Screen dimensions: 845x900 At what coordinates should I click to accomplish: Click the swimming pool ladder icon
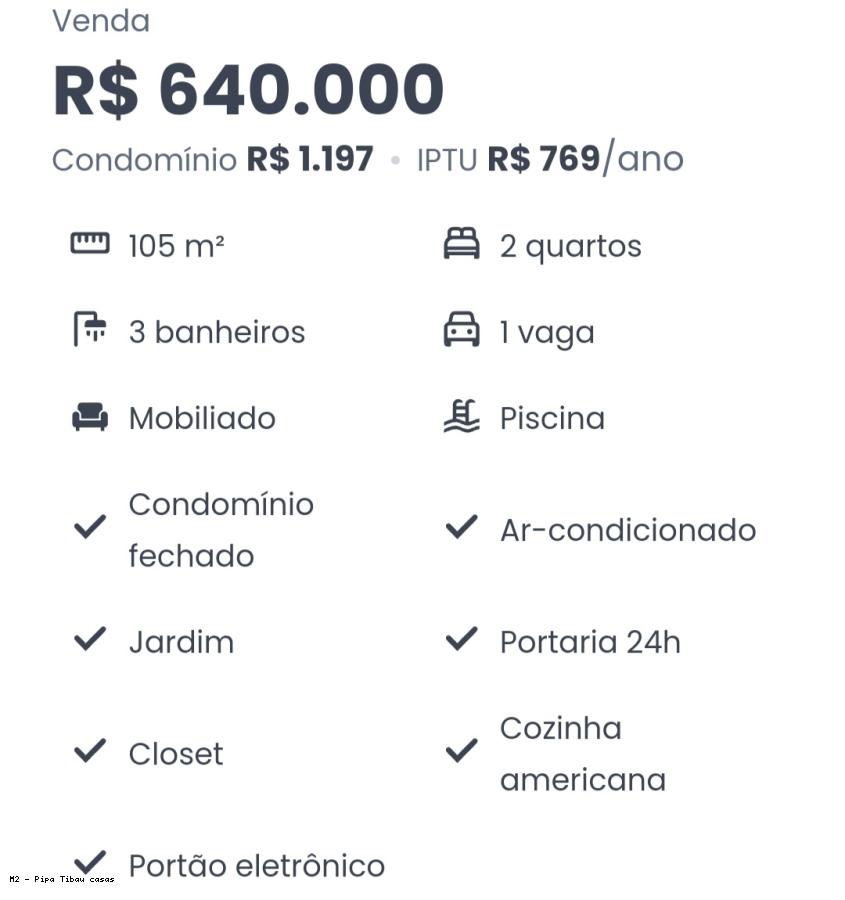(462, 416)
